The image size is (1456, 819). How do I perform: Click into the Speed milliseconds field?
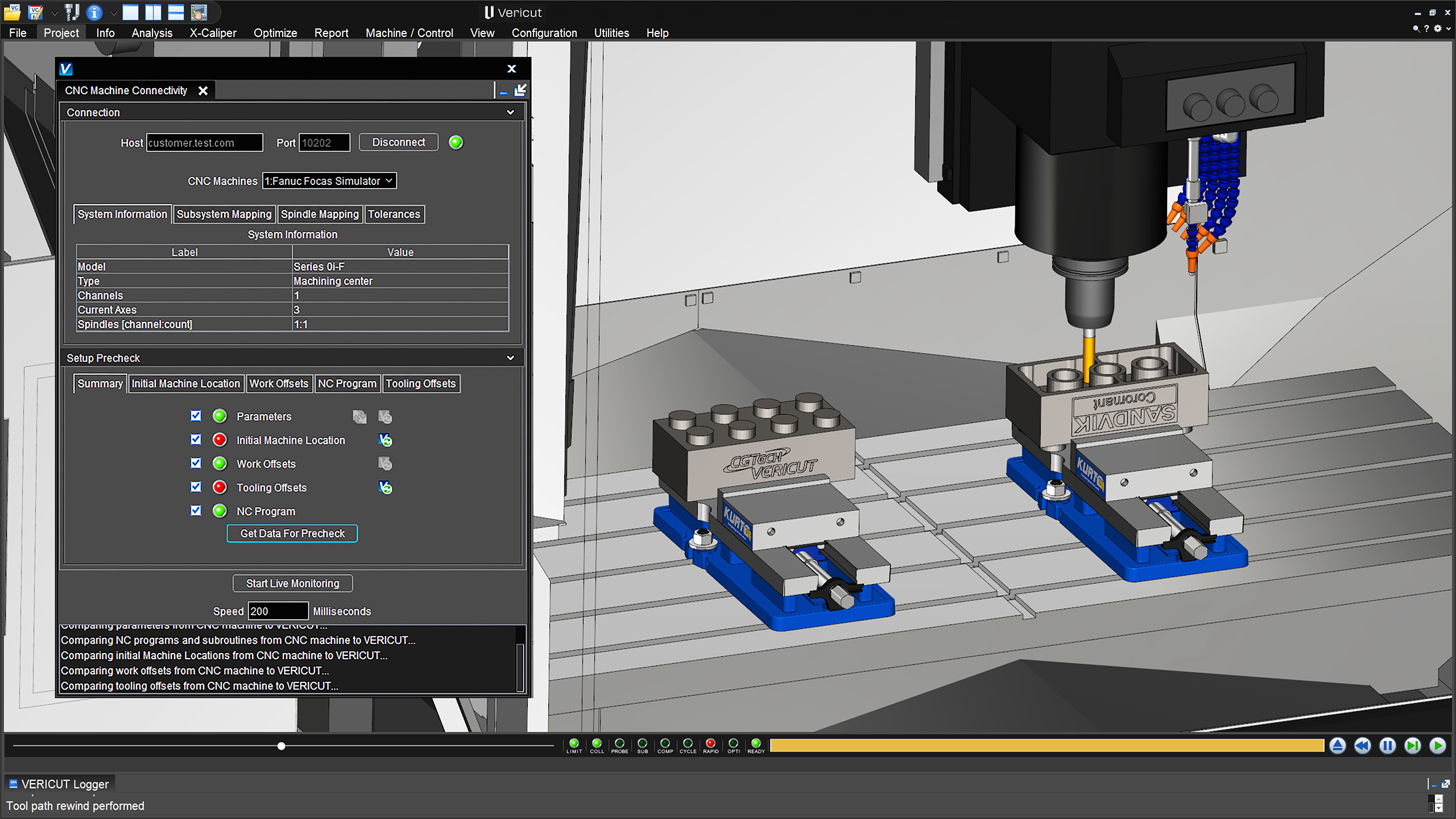[278, 611]
